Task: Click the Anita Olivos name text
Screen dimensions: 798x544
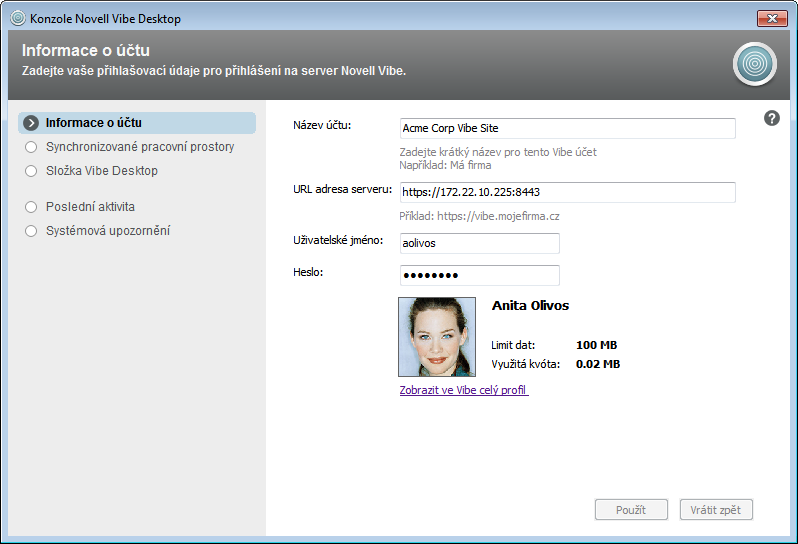Action: [x=530, y=306]
